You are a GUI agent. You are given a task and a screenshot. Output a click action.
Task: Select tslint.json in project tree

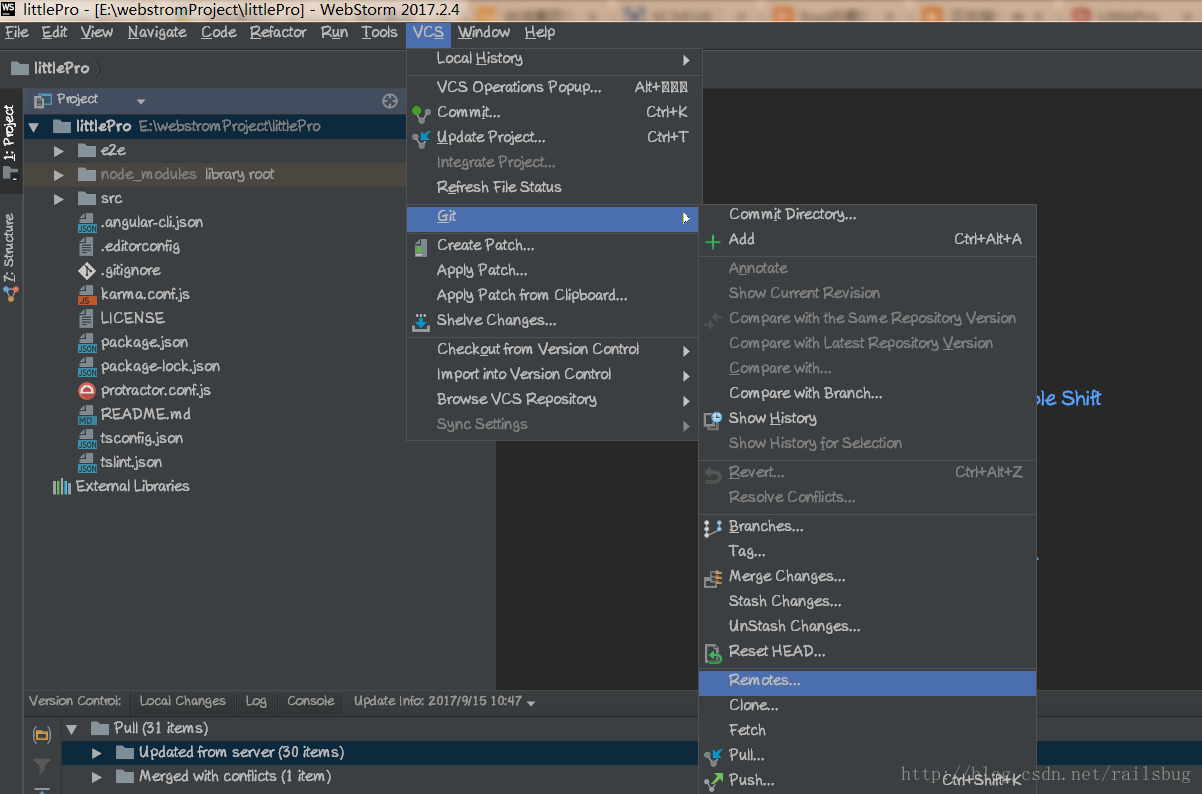coord(131,462)
